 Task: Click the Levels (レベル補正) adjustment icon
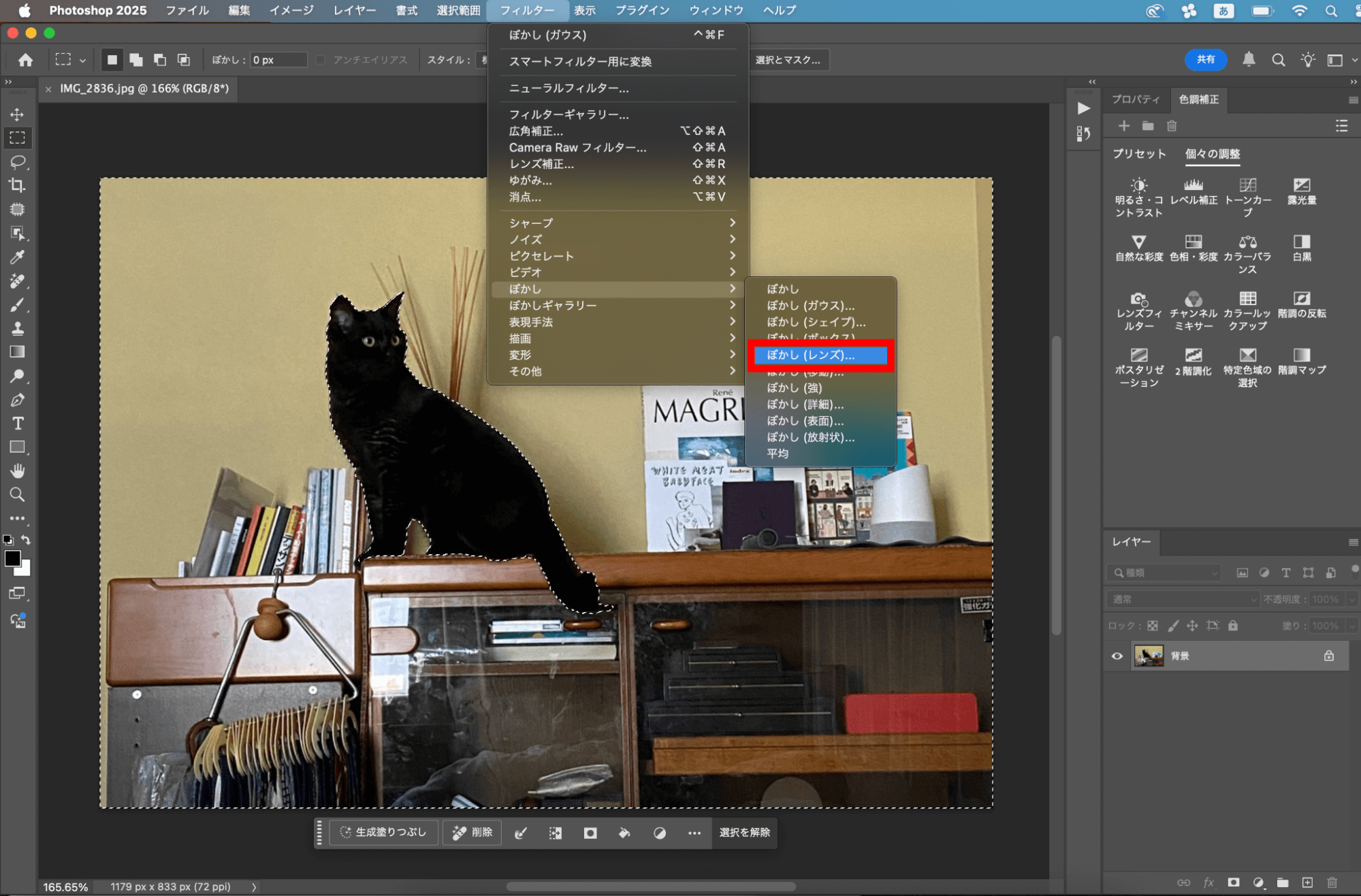click(x=1193, y=185)
